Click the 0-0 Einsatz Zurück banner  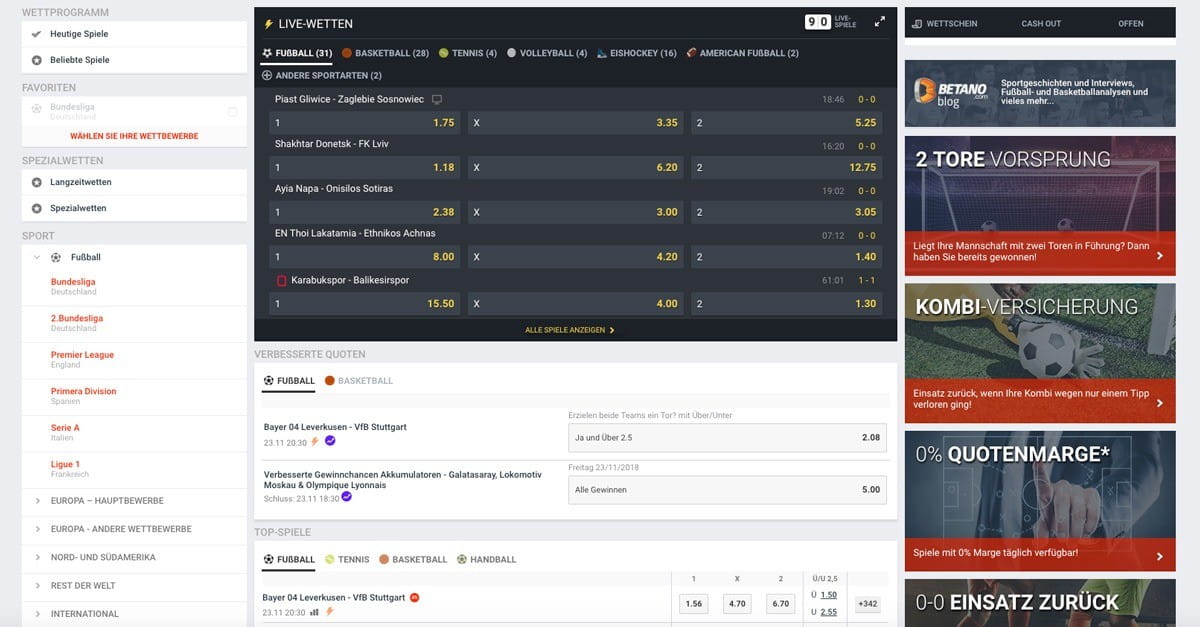[1040, 603]
